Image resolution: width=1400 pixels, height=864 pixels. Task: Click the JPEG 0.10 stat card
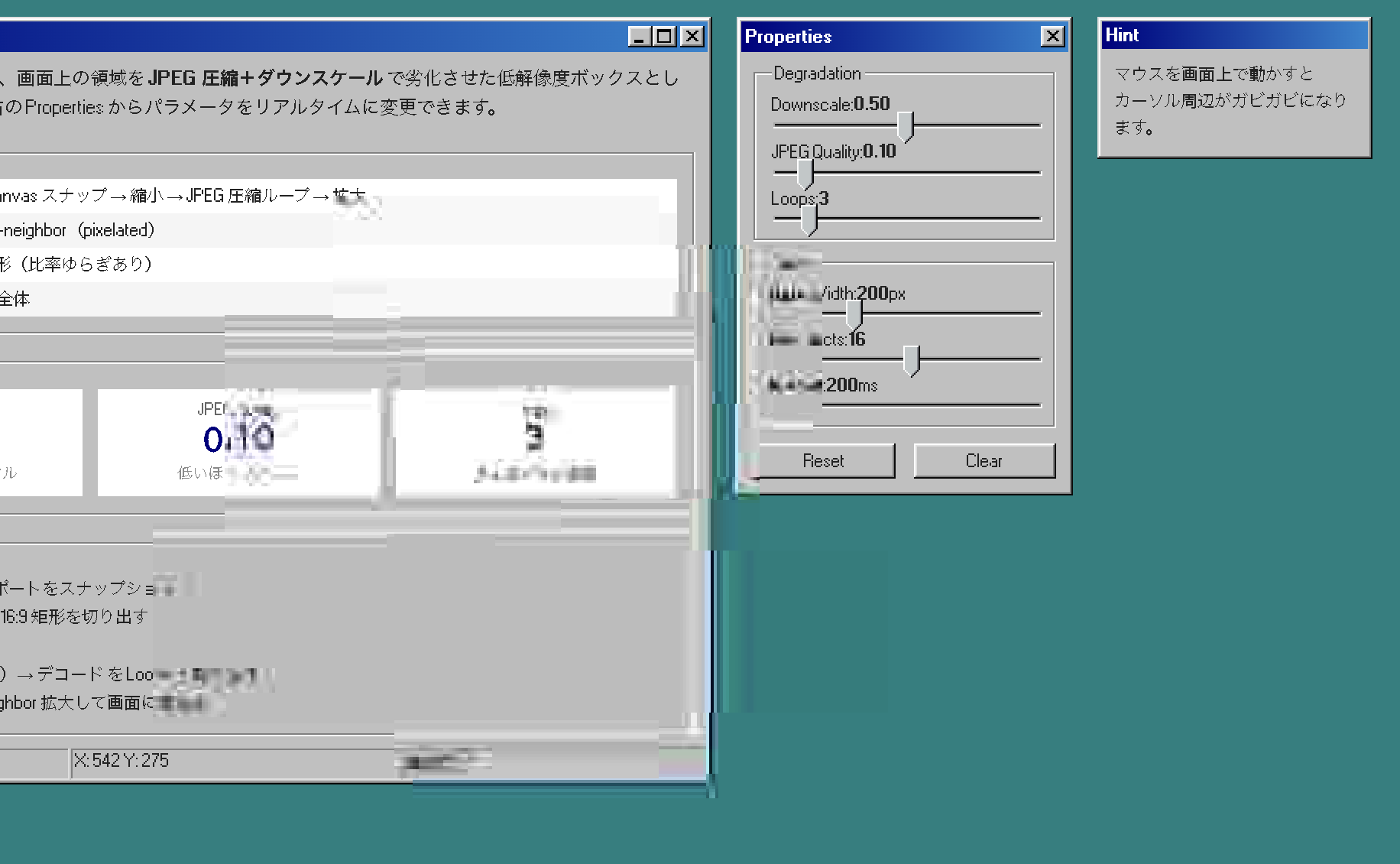238,443
